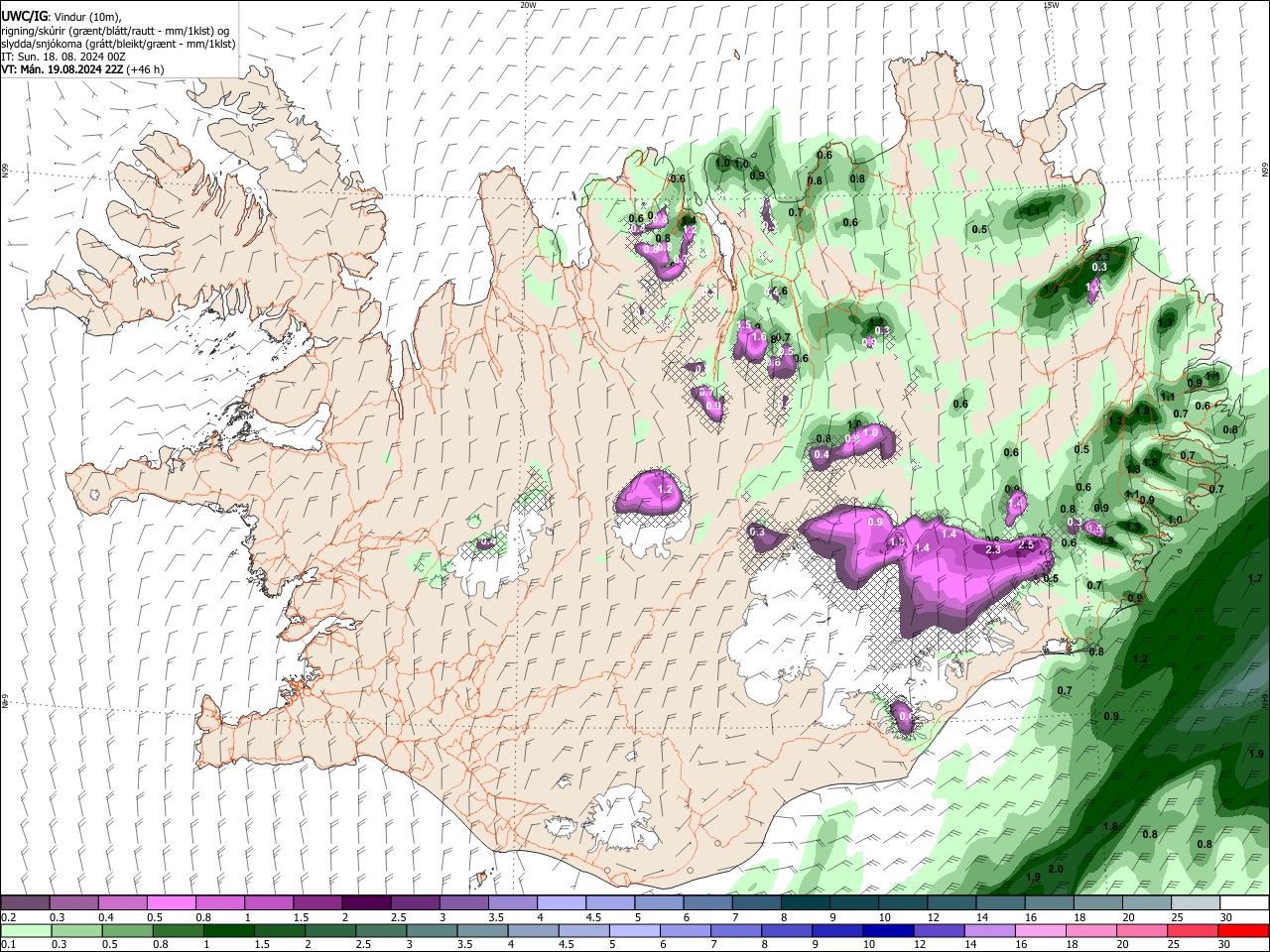Click the darkest purple swatch on snow scale
1270x952 pixels.
[x=366, y=902]
